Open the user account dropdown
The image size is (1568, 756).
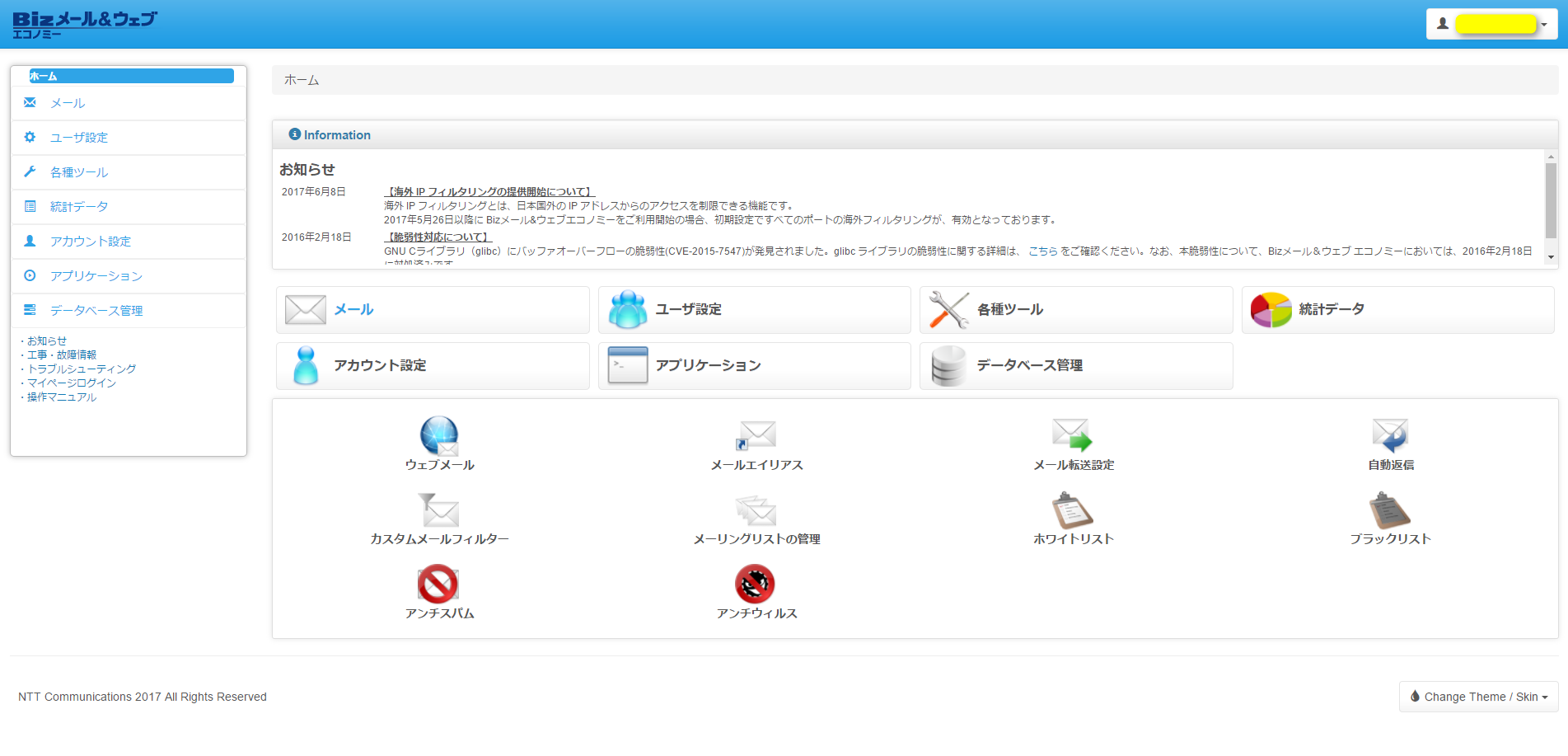(1492, 24)
